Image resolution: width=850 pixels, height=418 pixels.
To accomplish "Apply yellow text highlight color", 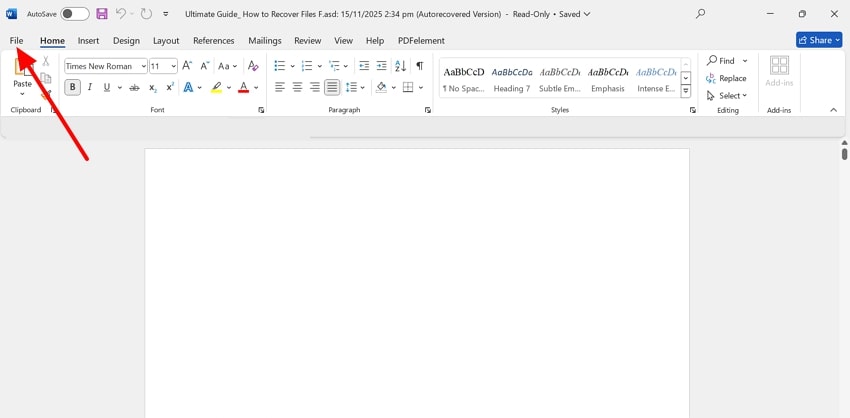I will click(217, 87).
